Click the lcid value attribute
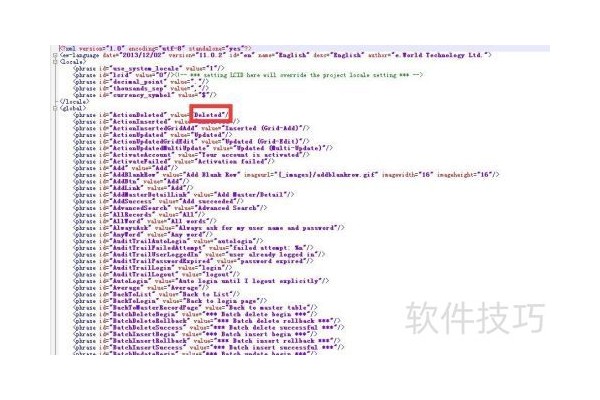This screenshot has width=600, height=400. 150,75
